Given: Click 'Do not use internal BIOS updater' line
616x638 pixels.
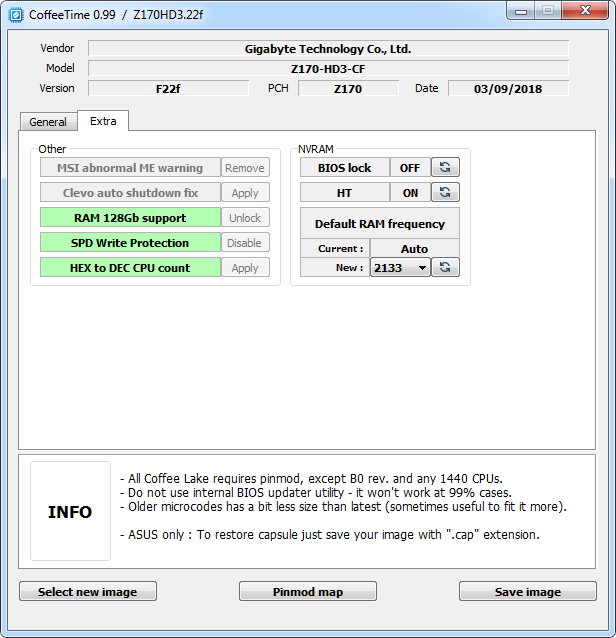Looking at the screenshot, I should coord(316,492).
